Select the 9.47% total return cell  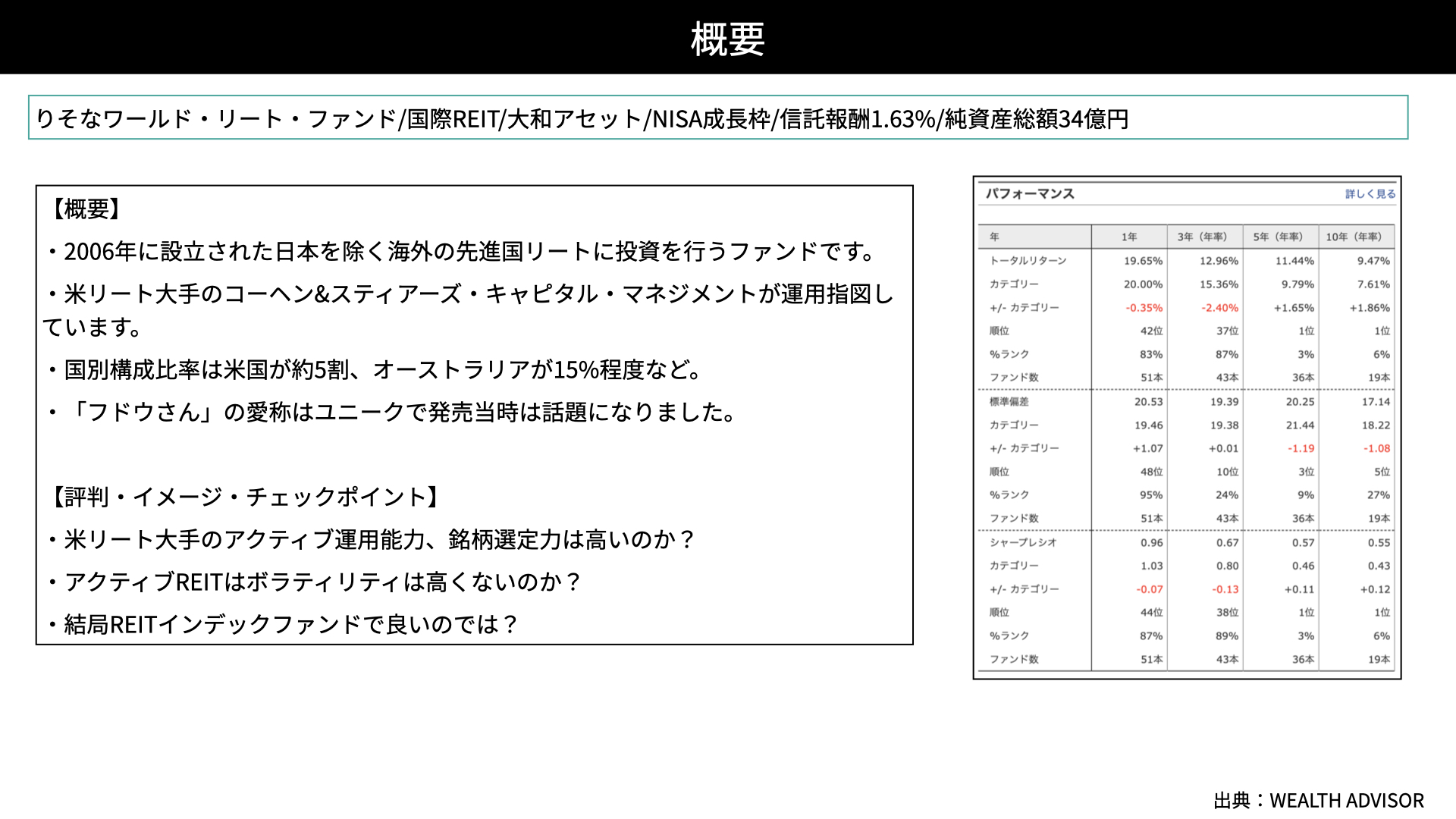(x=1373, y=261)
